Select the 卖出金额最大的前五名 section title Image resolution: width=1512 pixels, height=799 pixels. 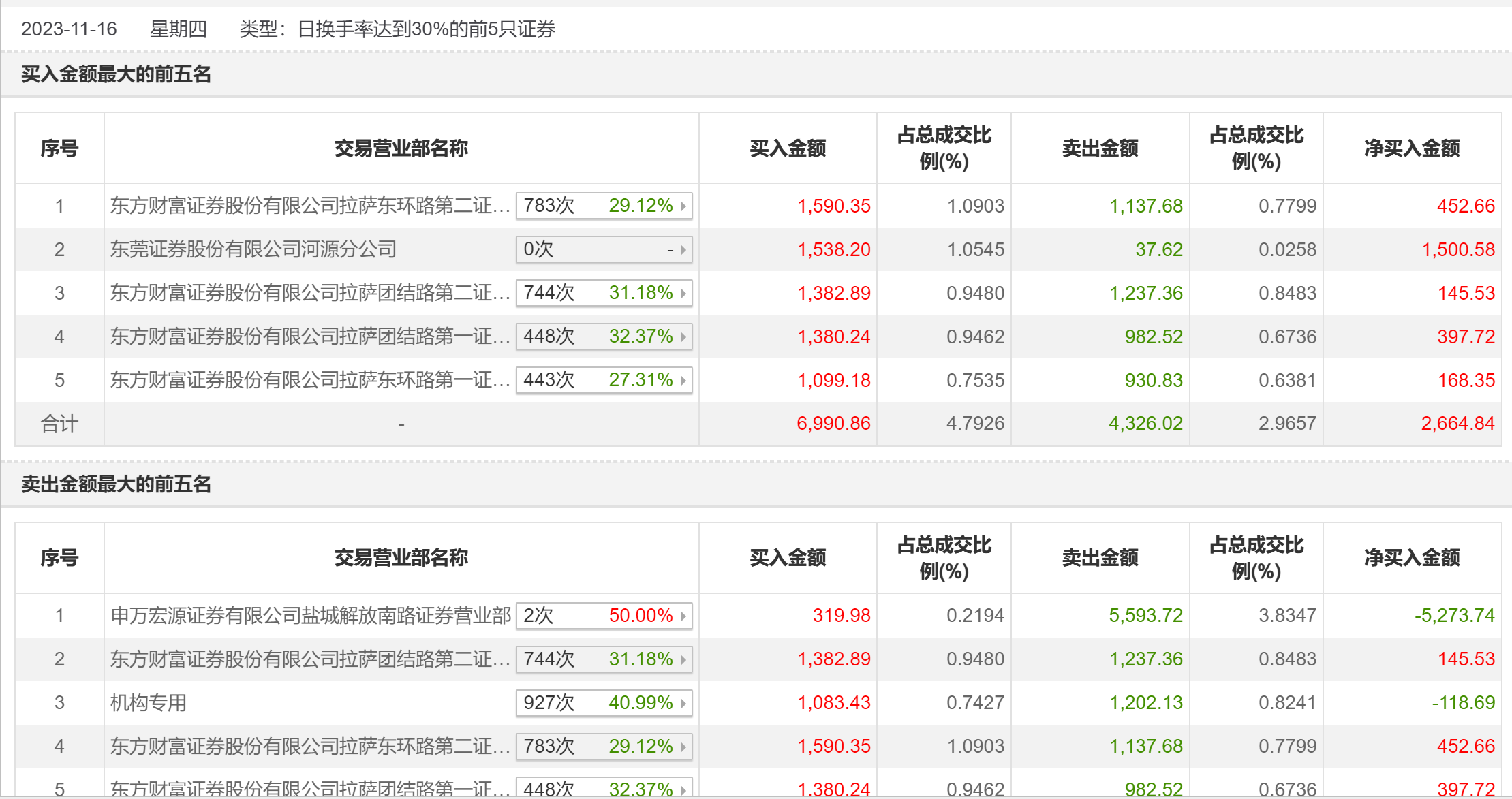tap(116, 484)
